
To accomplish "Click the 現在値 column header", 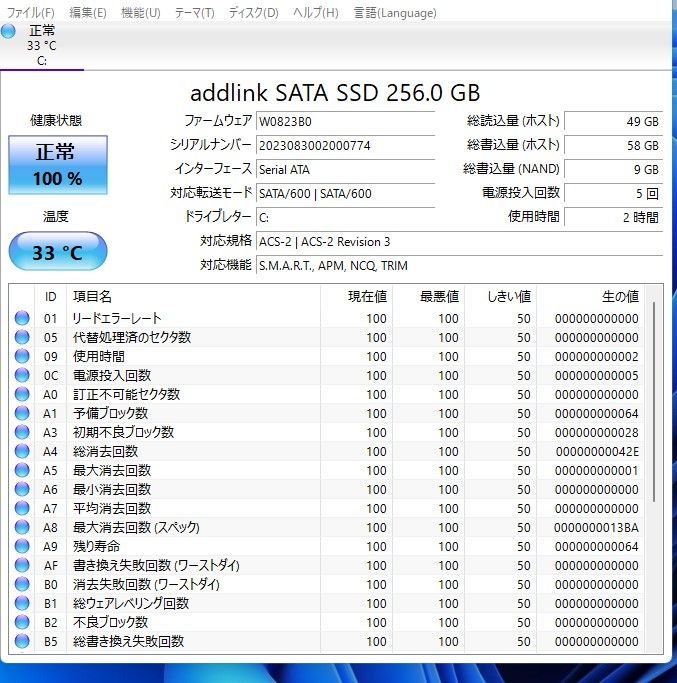I will pos(356,297).
